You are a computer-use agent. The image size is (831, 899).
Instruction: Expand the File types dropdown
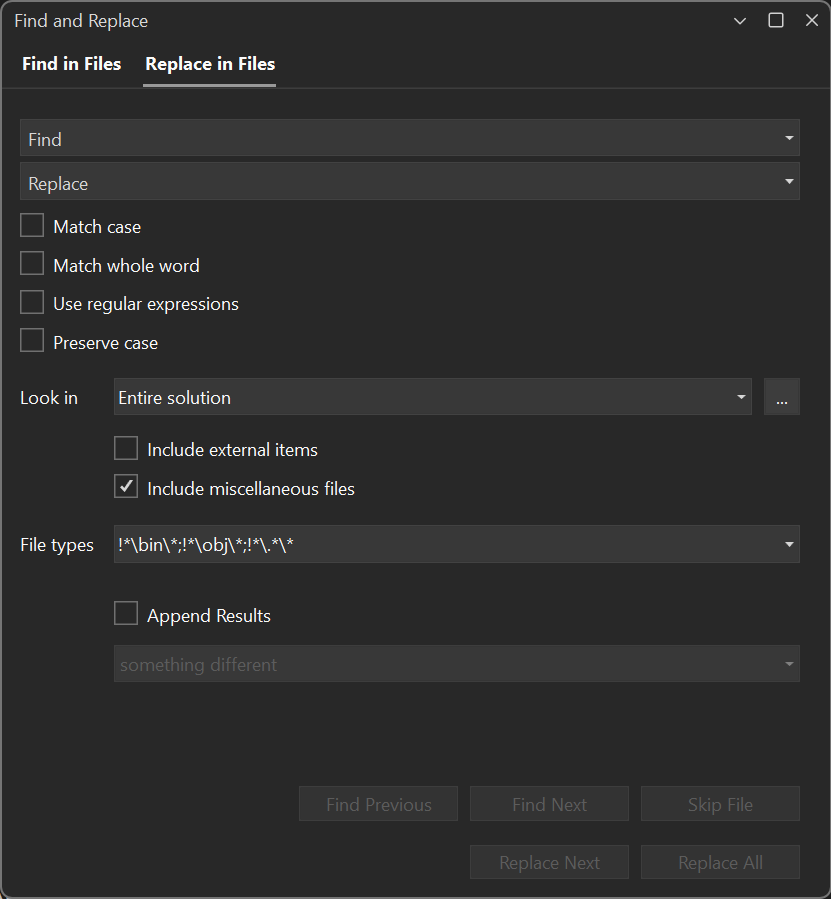[x=789, y=544]
